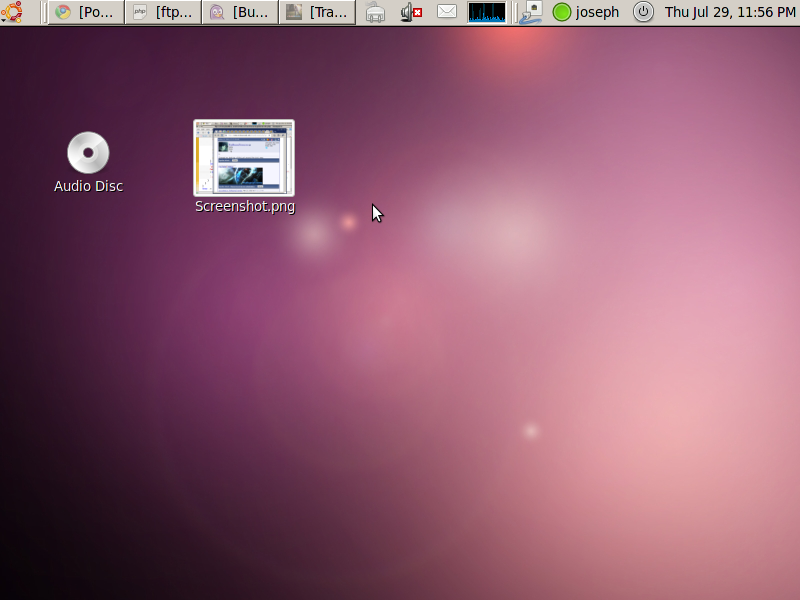Click the muted volume speaker icon
Viewport: 800px width, 600px height.
410,12
